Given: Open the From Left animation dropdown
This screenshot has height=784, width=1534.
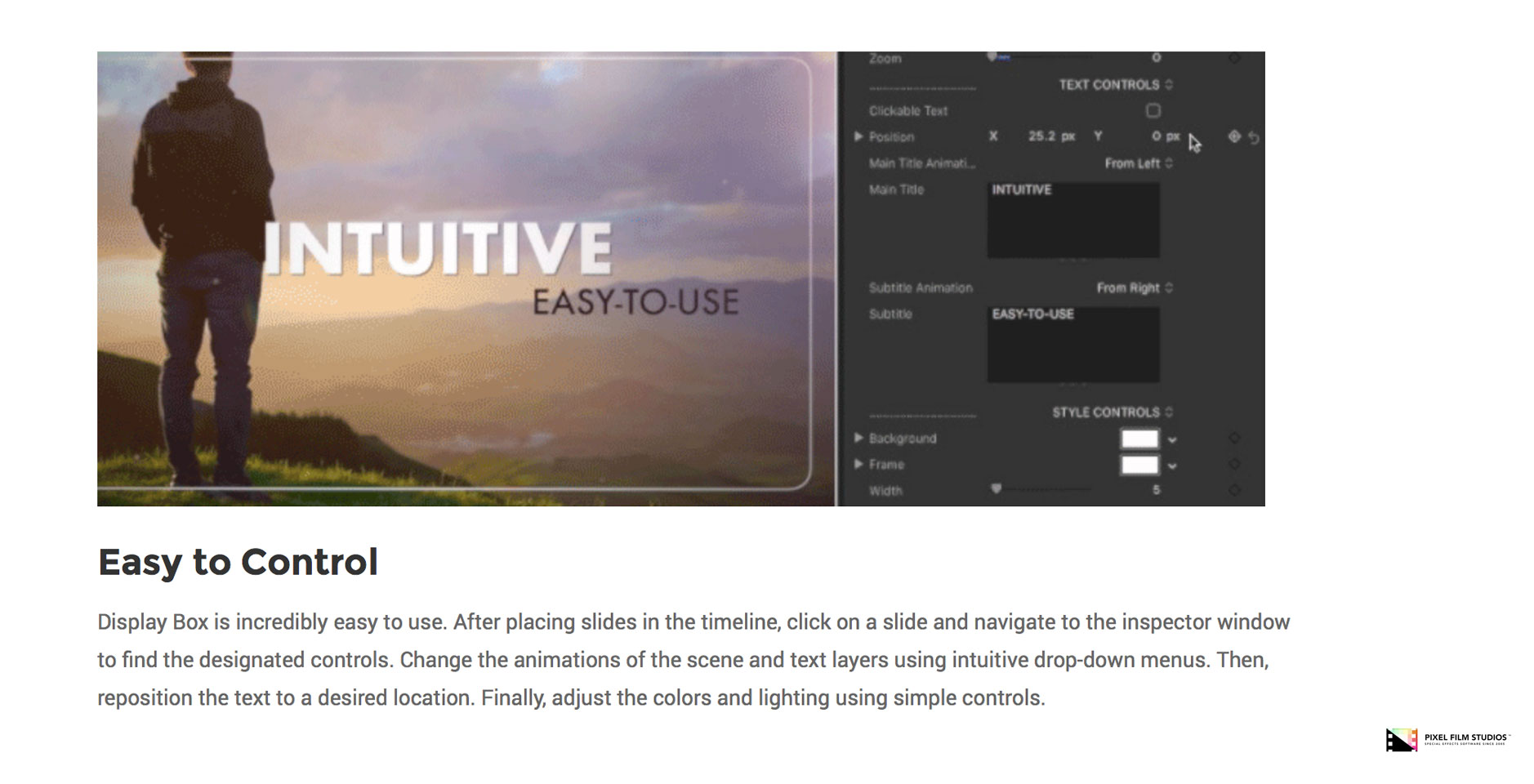Looking at the screenshot, I should pyautogui.click(x=1139, y=163).
